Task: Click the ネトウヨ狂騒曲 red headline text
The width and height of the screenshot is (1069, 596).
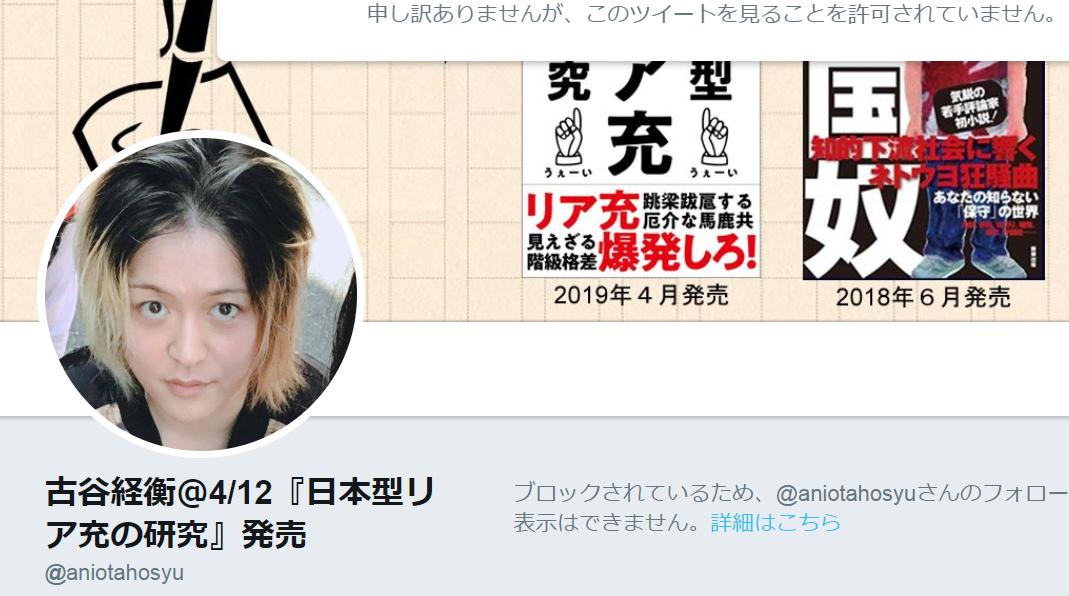Action: point(953,176)
